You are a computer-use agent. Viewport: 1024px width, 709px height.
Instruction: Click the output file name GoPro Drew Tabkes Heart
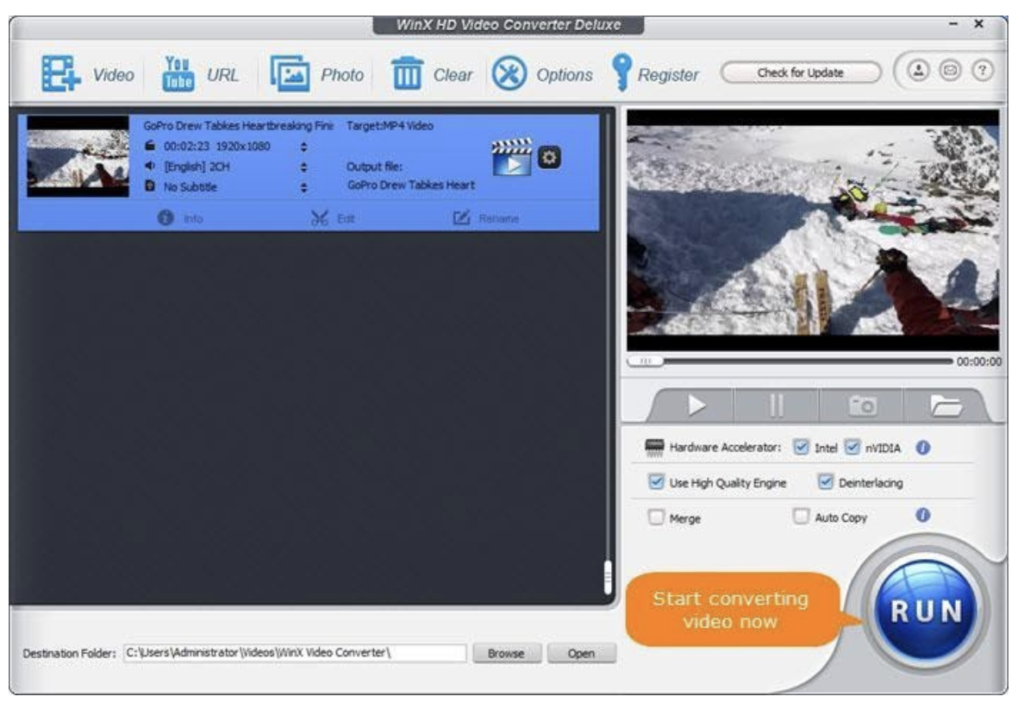coord(411,185)
